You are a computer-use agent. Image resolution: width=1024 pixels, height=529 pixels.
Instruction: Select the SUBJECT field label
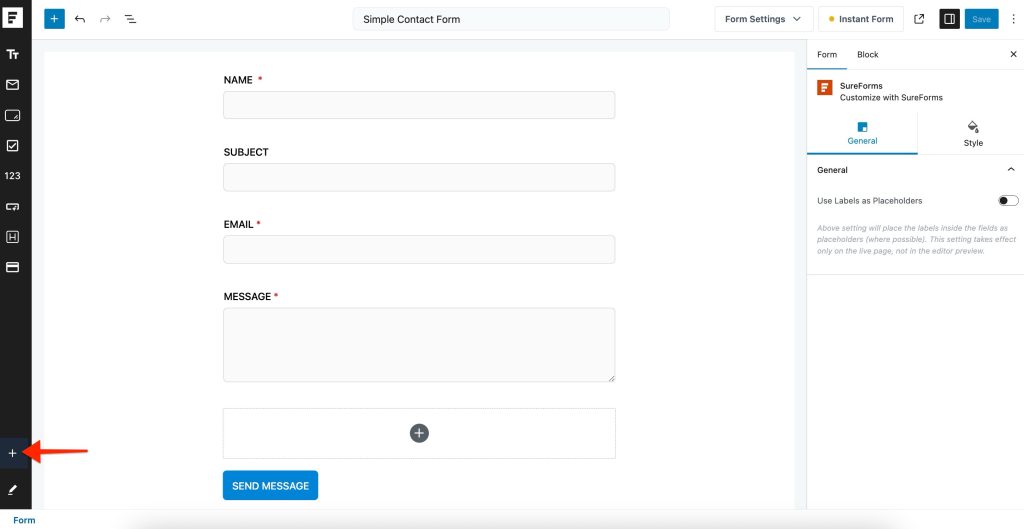246,152
